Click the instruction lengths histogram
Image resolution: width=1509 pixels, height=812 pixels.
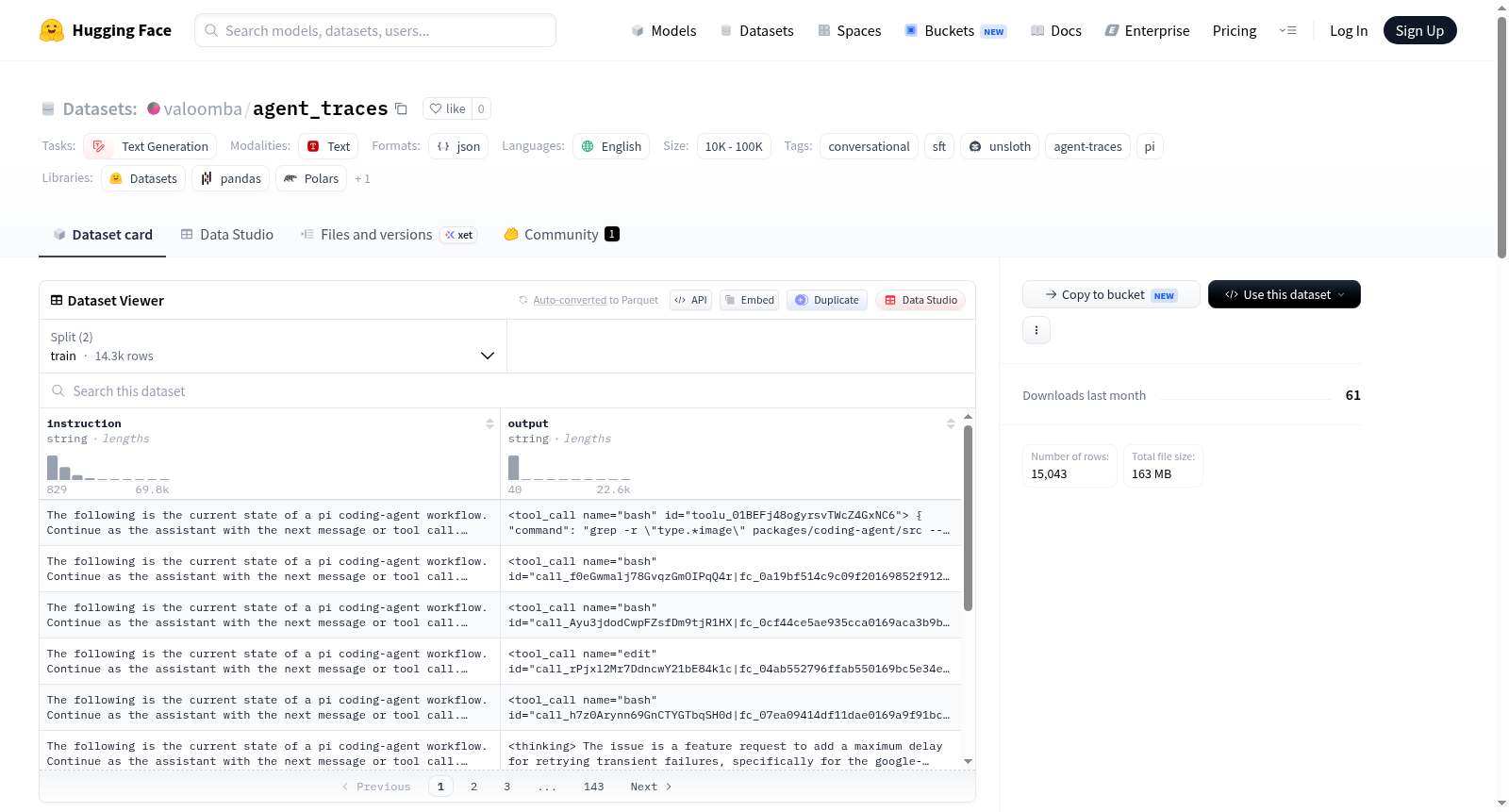108,467
